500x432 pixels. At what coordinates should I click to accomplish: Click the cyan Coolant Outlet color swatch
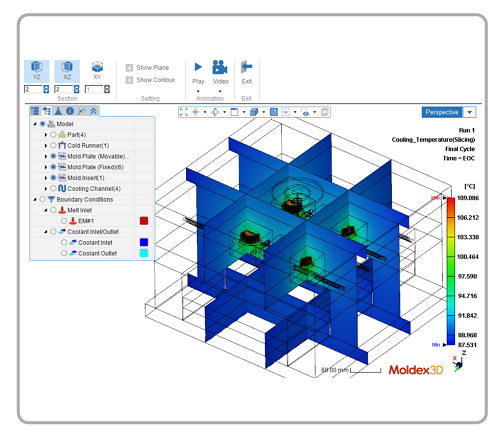(x=144, y=253)
